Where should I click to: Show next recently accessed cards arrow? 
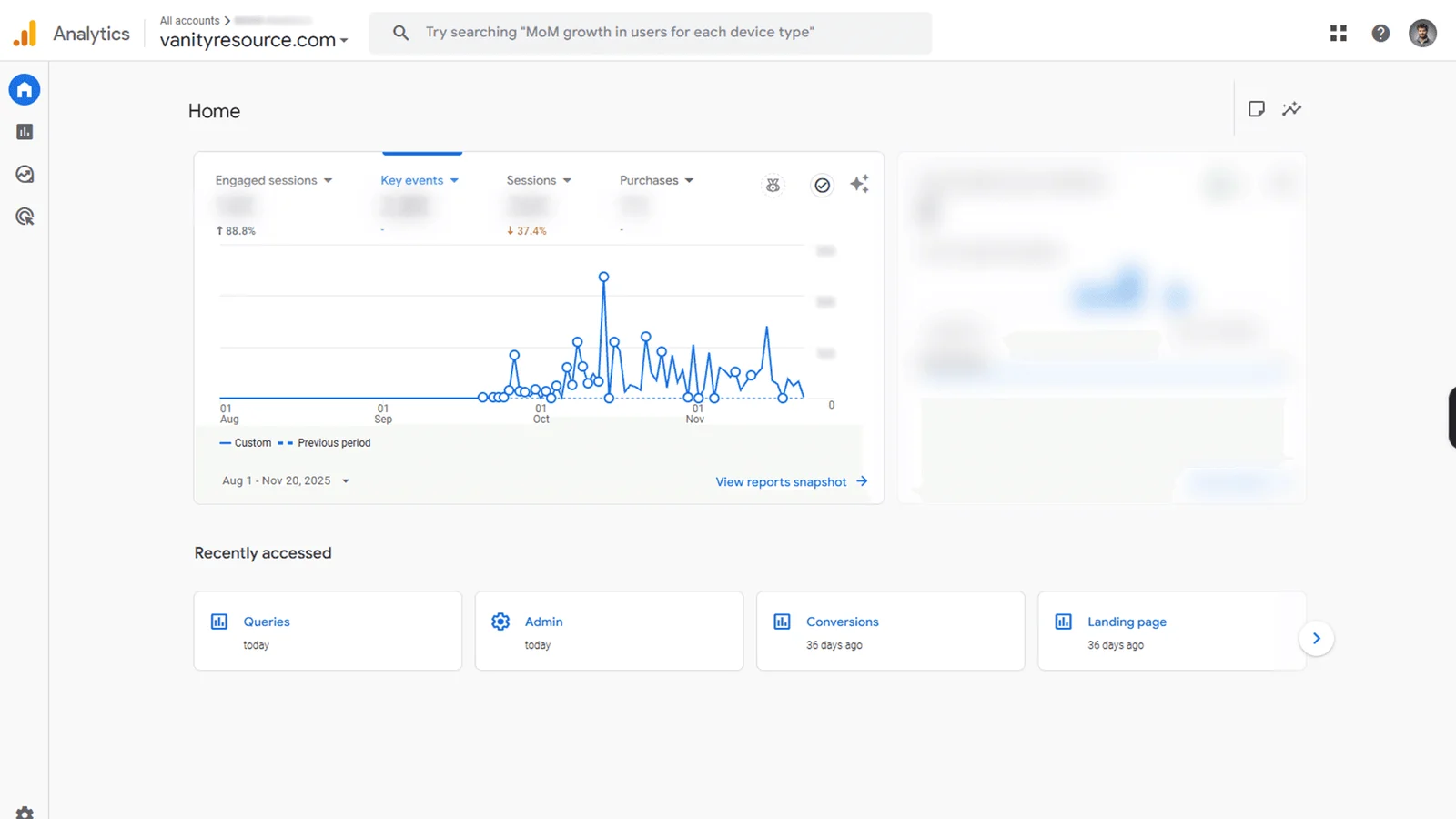pos(1316,638)
